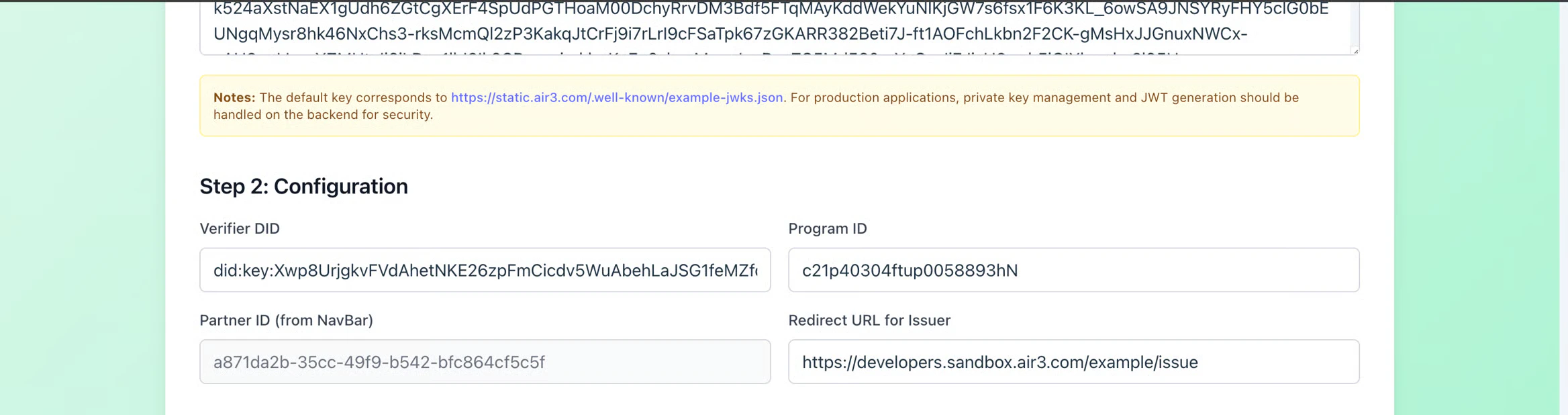Click the key line starting with UNgqMysr8hk

[x=730, y=34]
